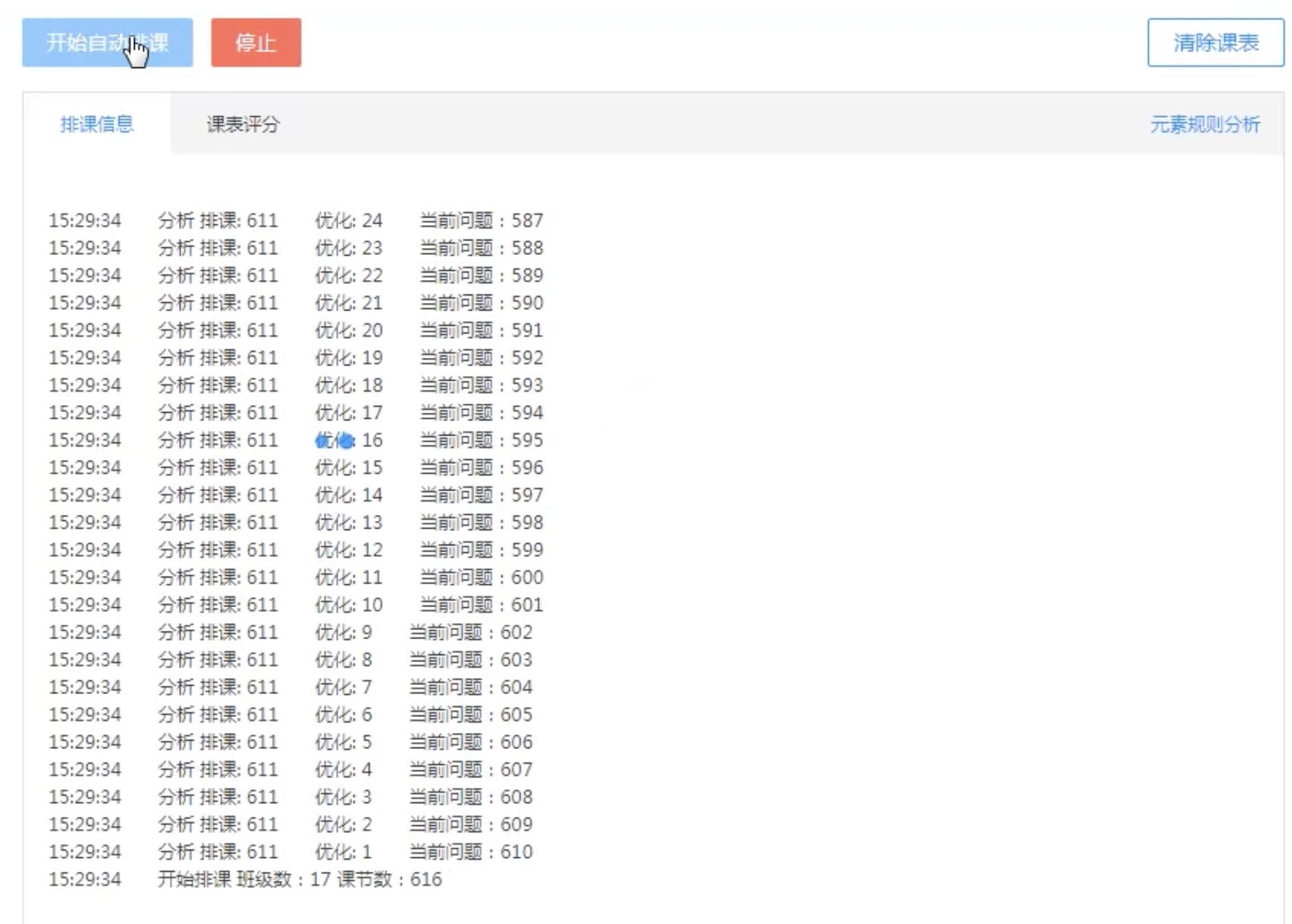Select 分析 排课: 611 in the 优化: 24 row
The height and width of the screenshot is (924, 1292).
pos(218,220)
